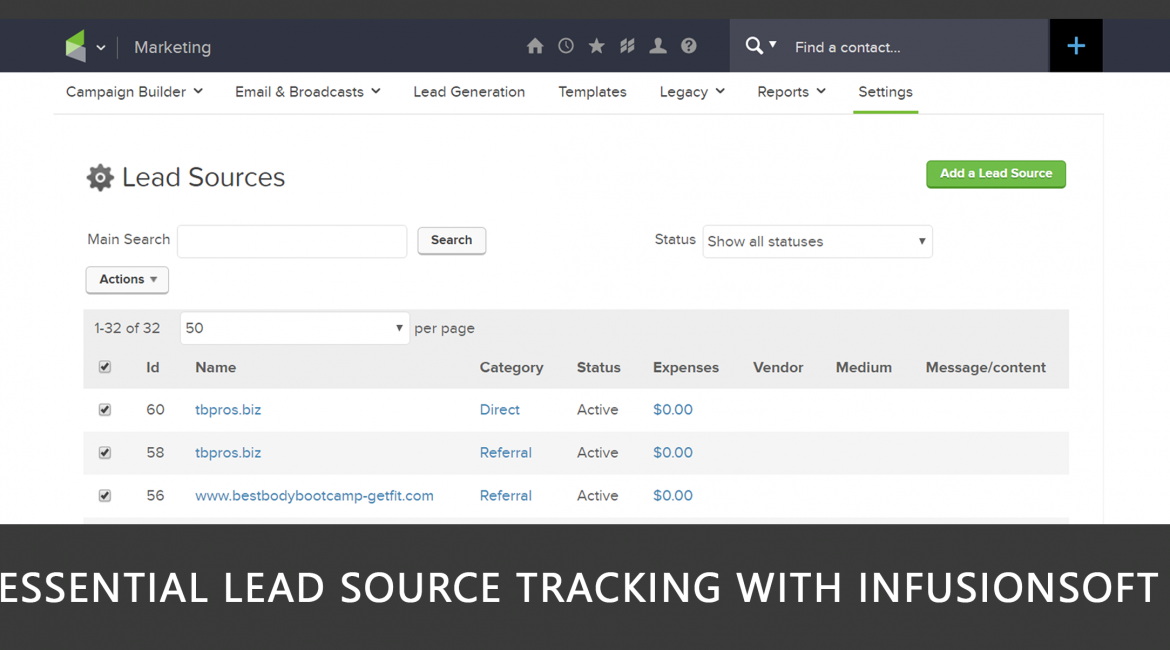The width and height of the screenshot is (1170, 650).
Task: Click the Home icon in header
Action: [x=535, y=46]
